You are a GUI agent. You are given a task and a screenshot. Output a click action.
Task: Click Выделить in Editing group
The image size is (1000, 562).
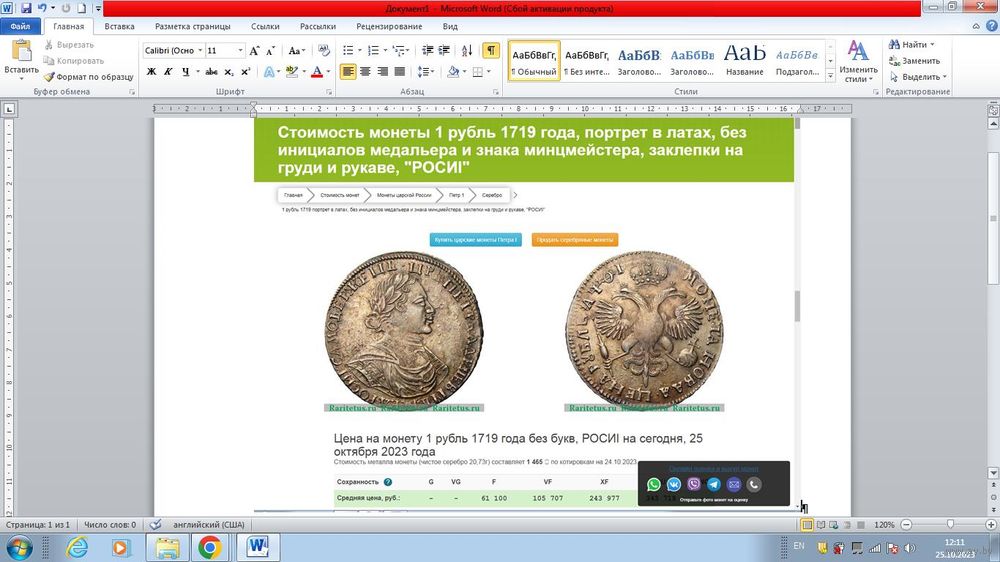coord(918,77)
